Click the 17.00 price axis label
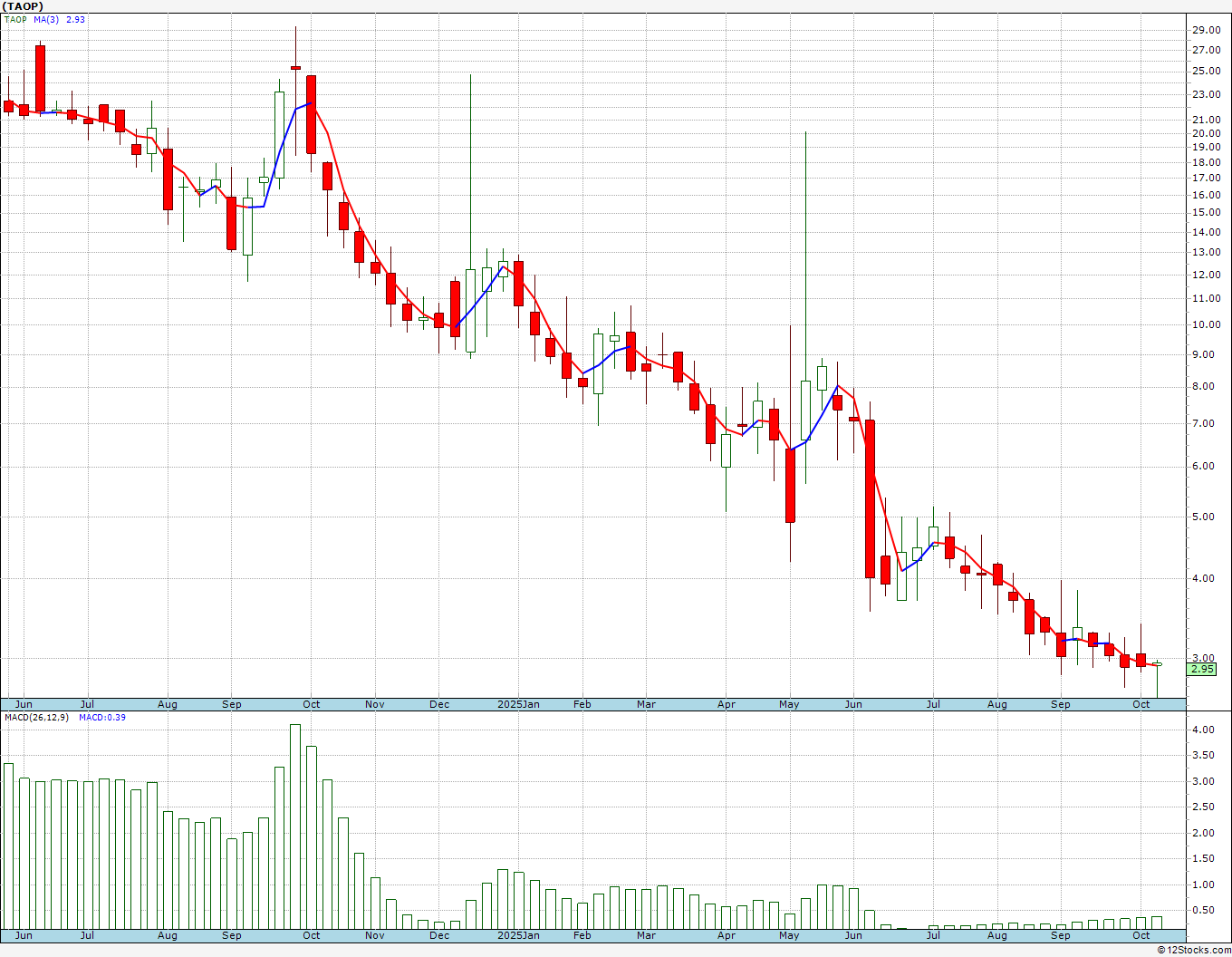The width and height of the screenshot is (1232, 957). (1206, 178)
